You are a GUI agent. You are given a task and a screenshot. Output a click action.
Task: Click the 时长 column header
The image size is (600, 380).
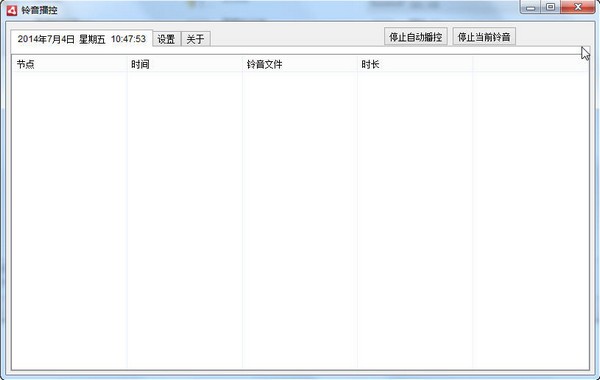415,64
